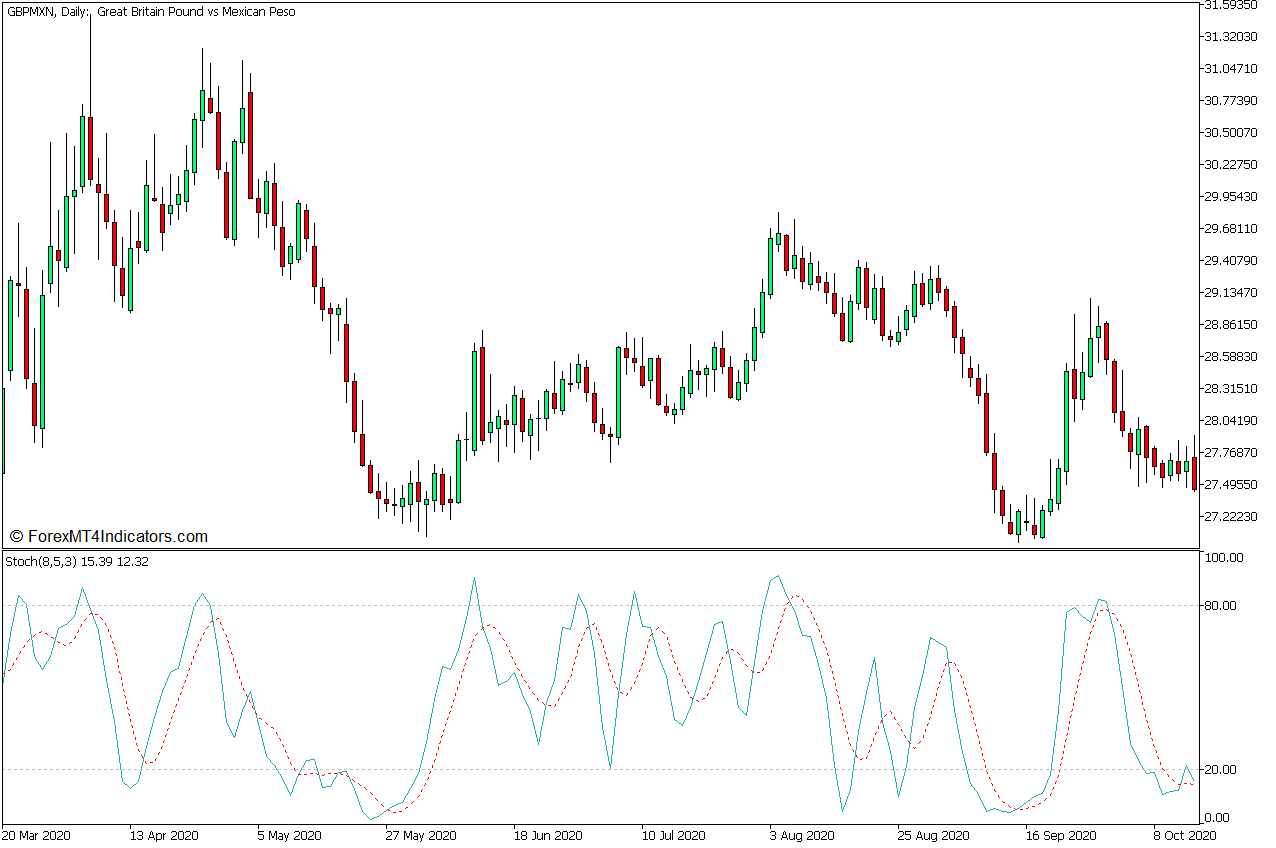Open the ForexMT4Indicators.com watermark link
This screenshot has width=1276, height=848.
pyautogui.click(x=108, y=537)
